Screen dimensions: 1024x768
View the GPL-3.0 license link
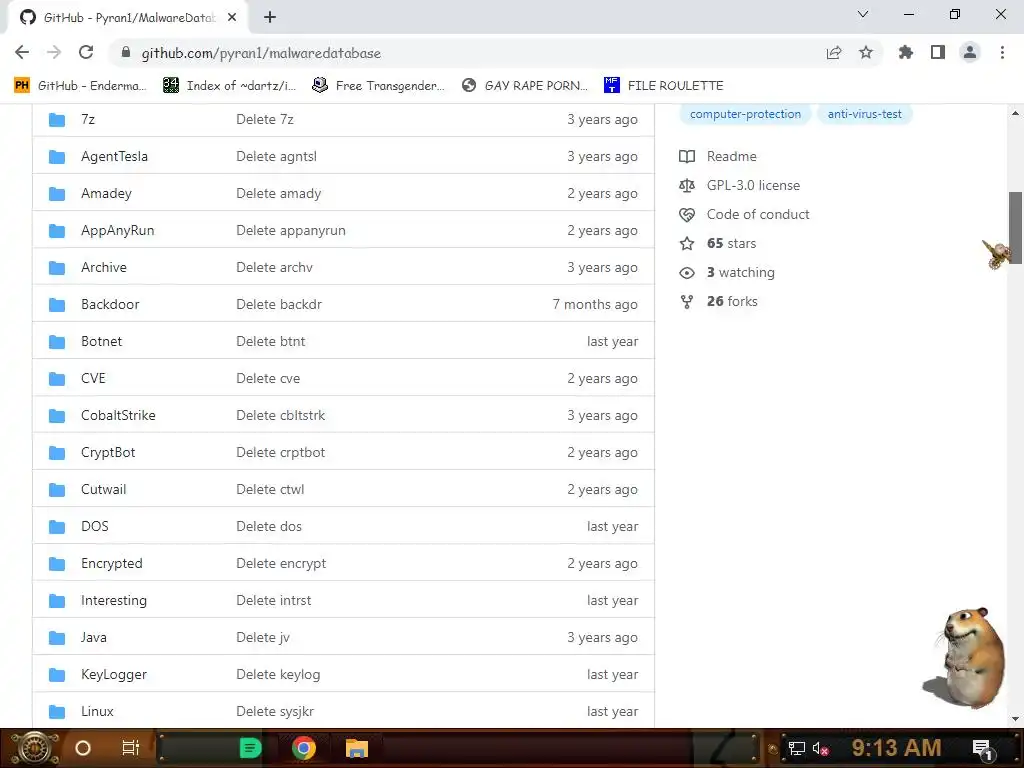coord(753,185)
